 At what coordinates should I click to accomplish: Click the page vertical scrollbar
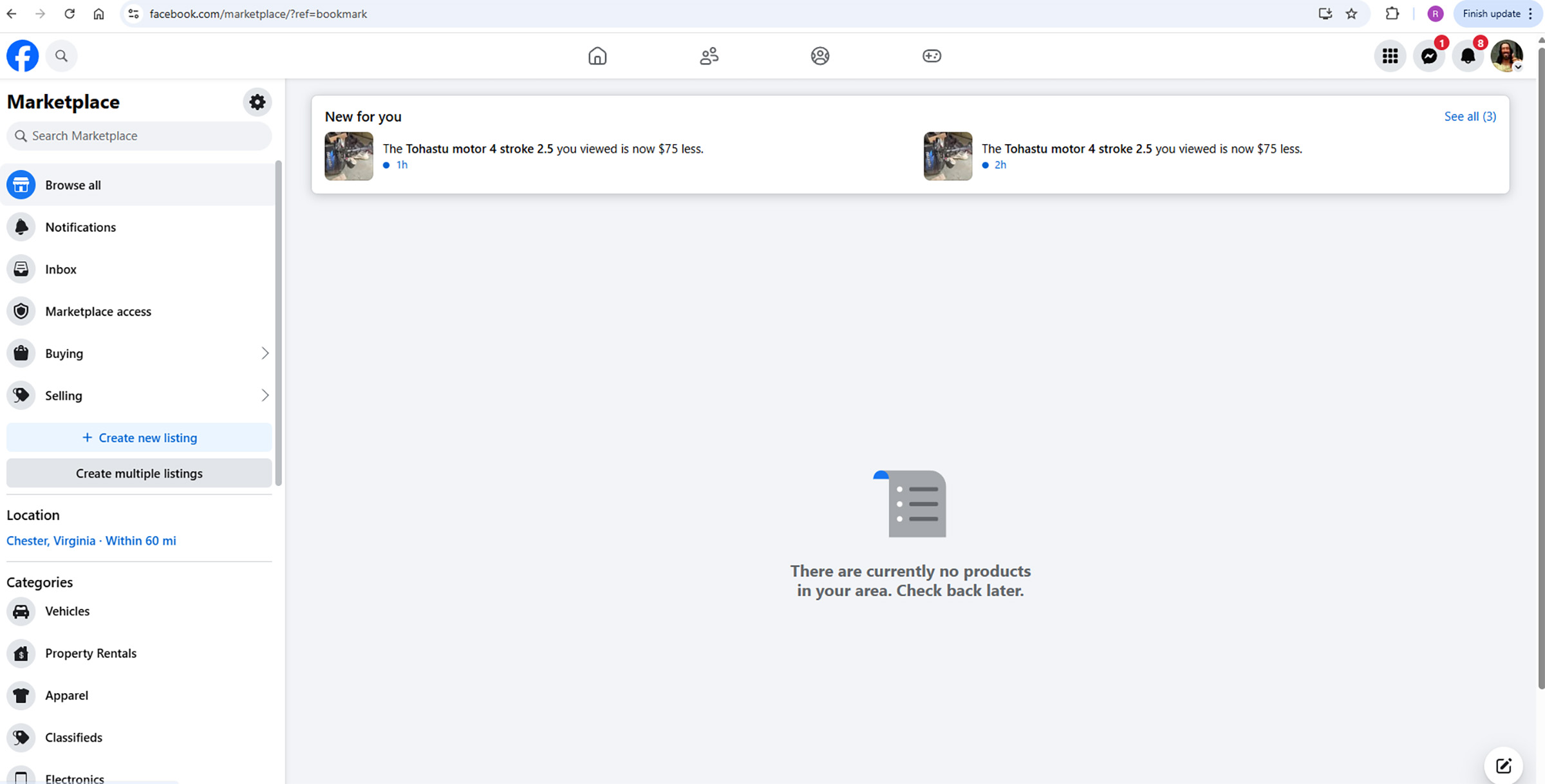click(x=1540, y=367)
